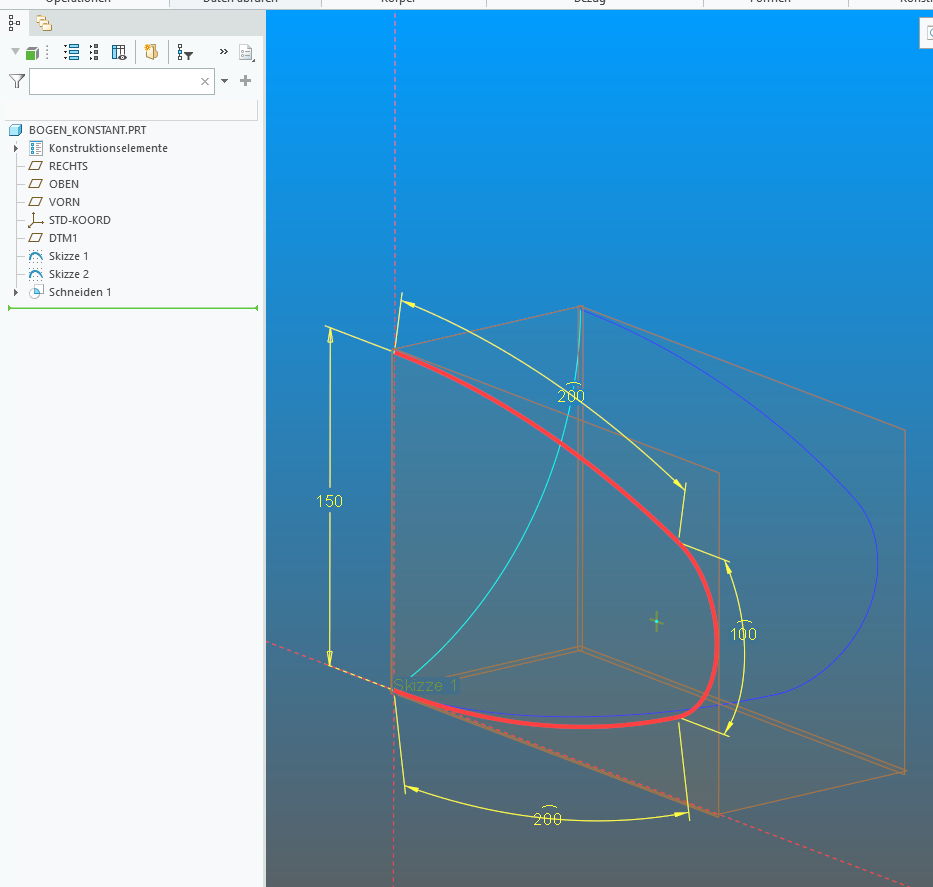This screenshot has width=933, height=887.
Task: Click the funnel filter icon beside the search field
Action: tap(17, 81)
